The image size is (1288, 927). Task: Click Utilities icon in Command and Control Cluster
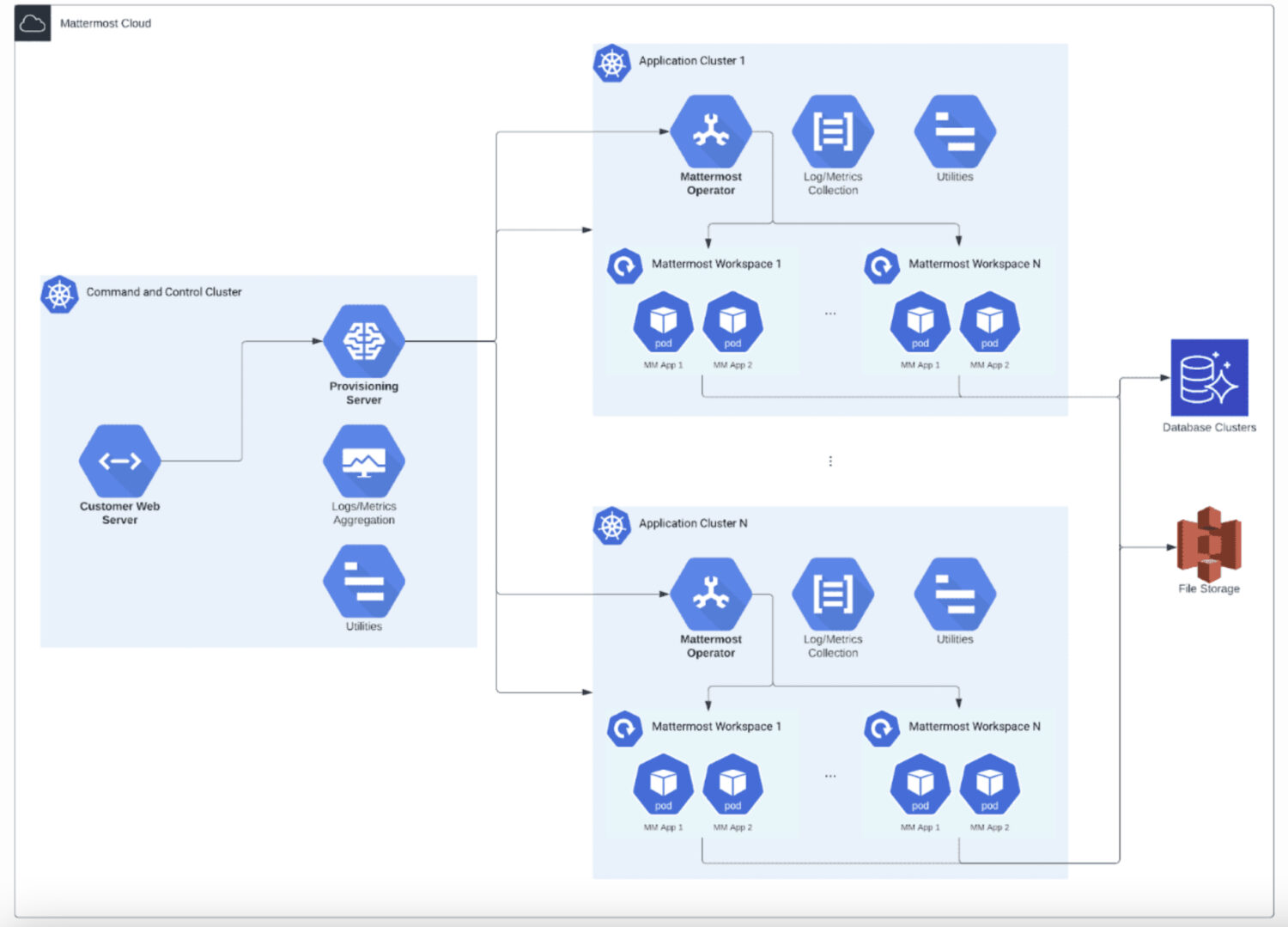(364, 582)
